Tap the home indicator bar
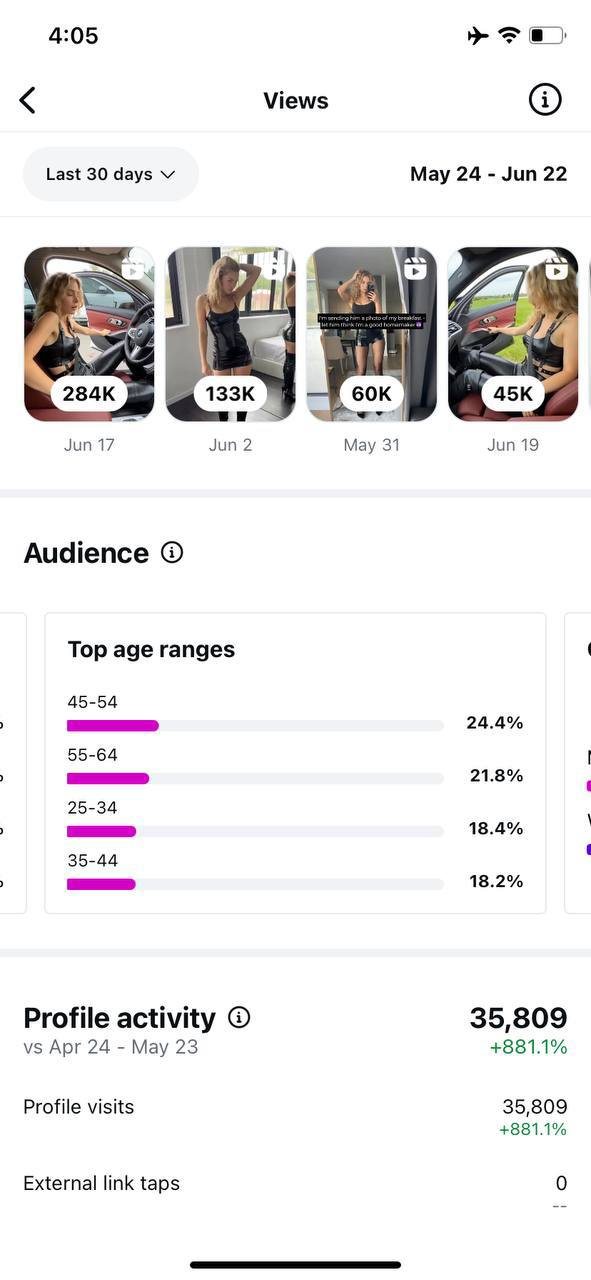Screen dimensions: 591x1280 295,1265
